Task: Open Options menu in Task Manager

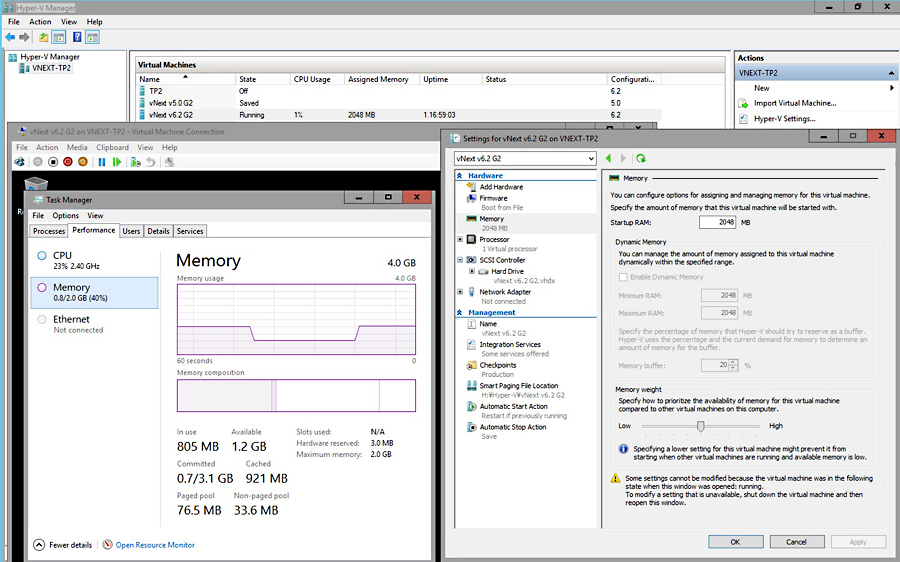Action: 65,215
